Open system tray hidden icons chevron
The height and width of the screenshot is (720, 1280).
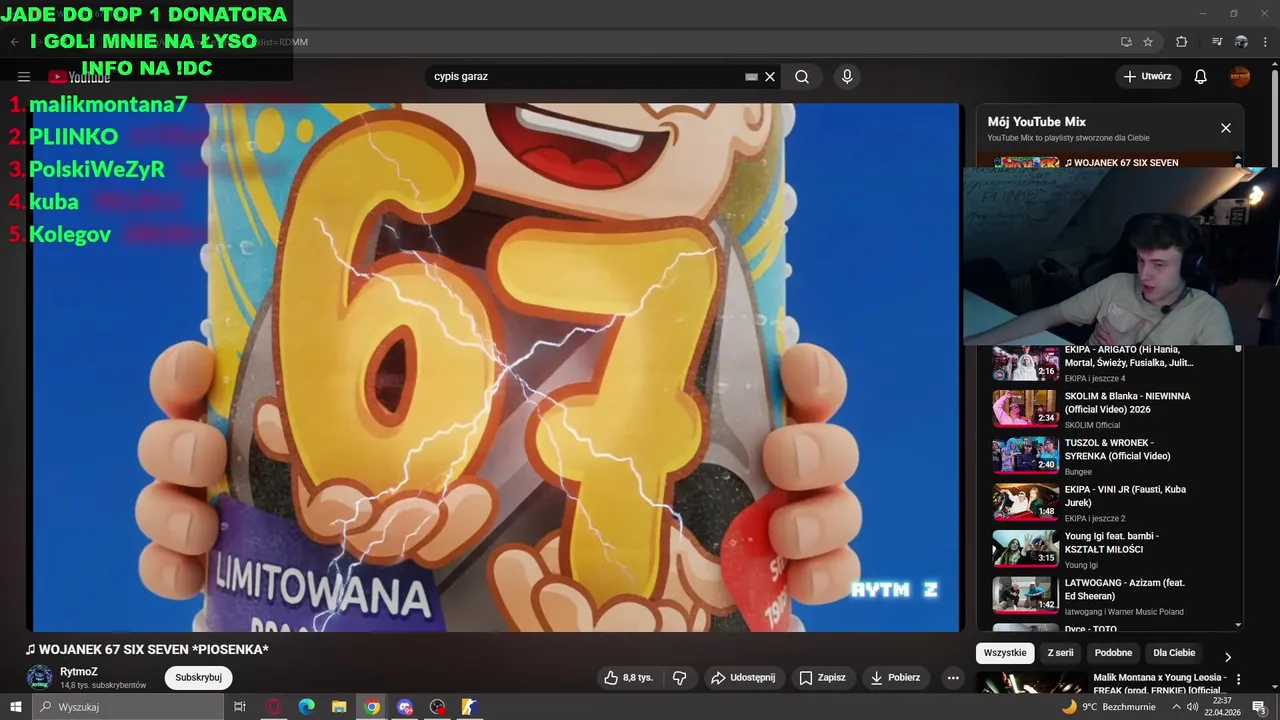click(x=1175, y=707)
